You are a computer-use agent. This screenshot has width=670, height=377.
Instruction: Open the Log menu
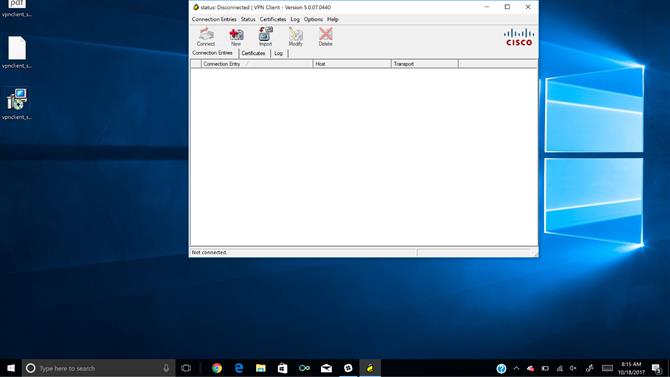click(295, 19)
